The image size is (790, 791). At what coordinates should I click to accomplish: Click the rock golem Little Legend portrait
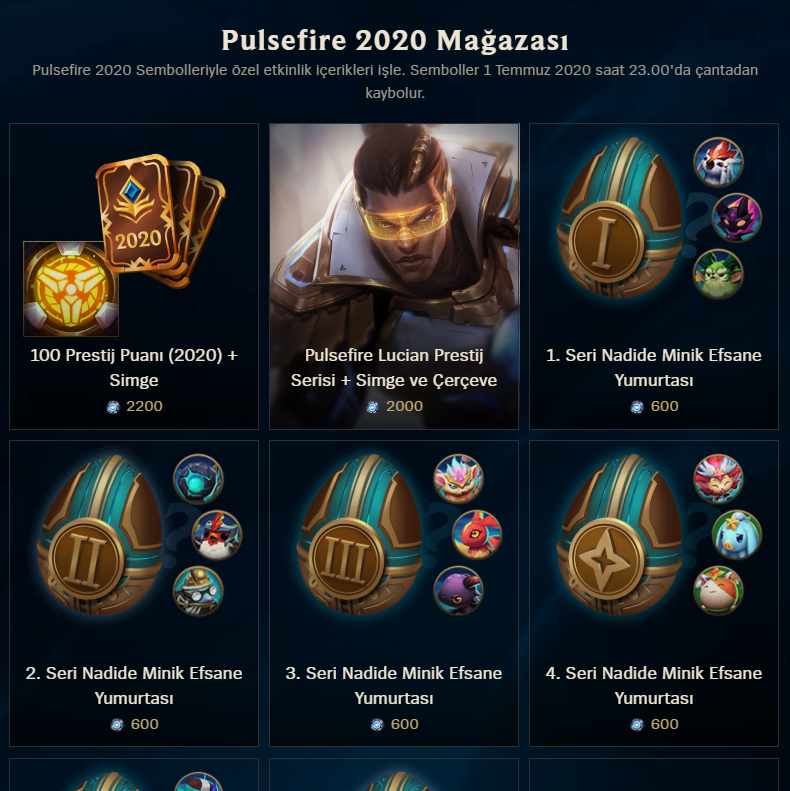coord(198,479)
